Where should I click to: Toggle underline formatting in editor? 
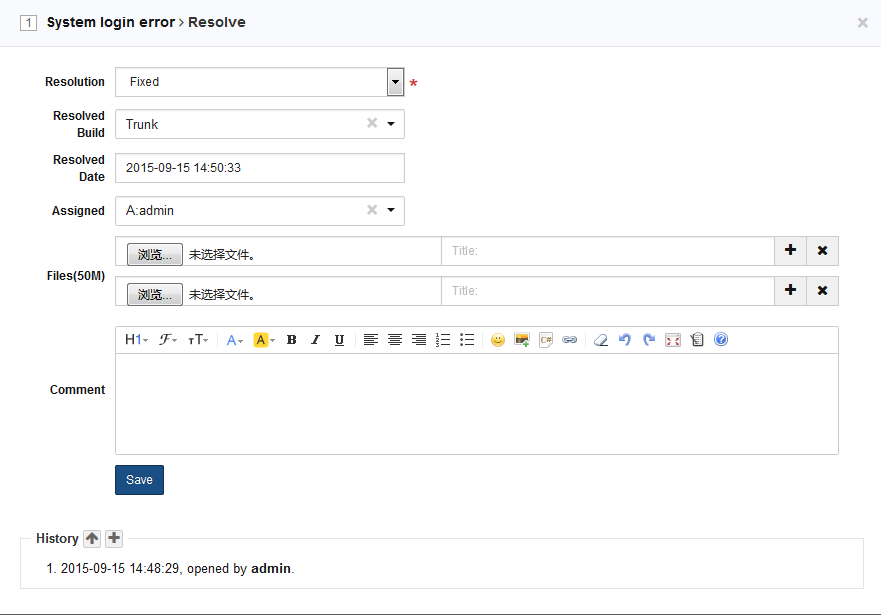point(339,340)
